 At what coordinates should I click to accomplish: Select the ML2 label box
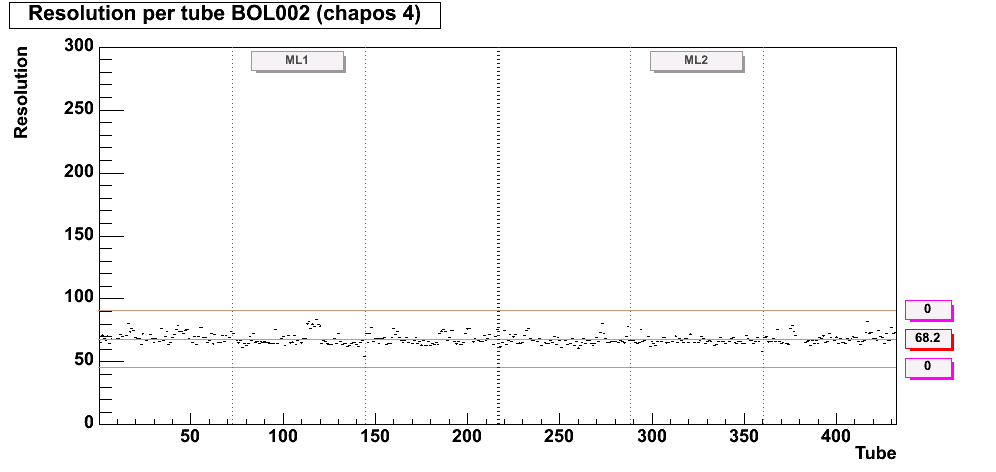point(696,61)
